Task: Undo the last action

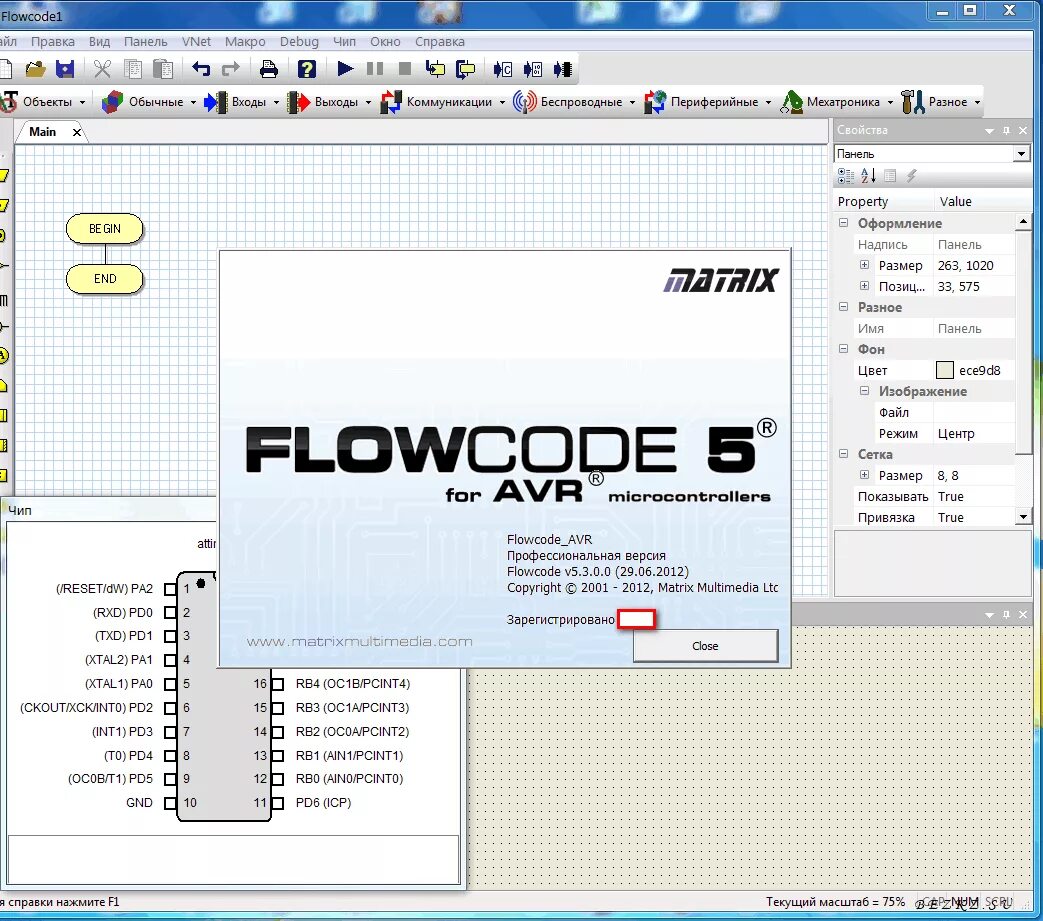Action: point(201,68)
